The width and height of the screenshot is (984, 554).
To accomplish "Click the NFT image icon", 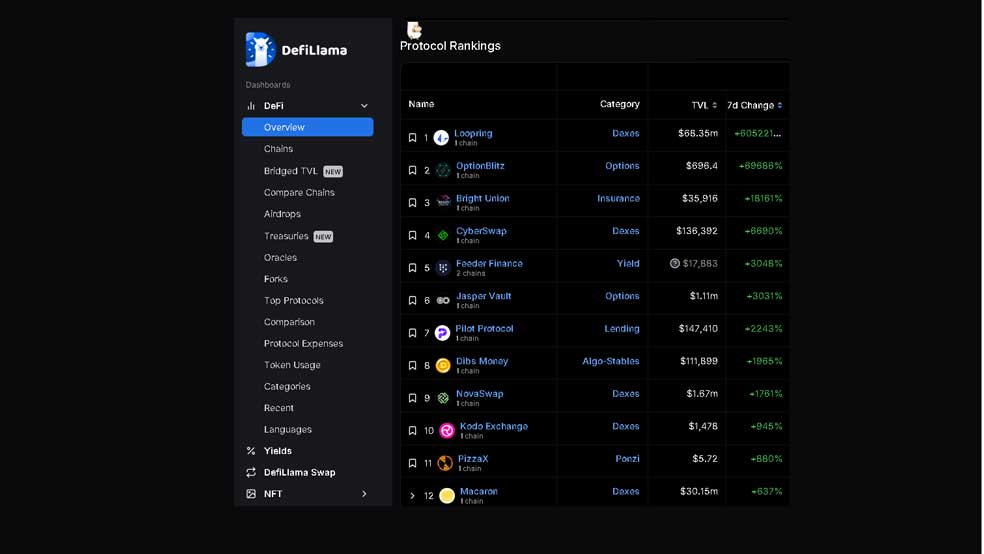I will click(251, 494).
